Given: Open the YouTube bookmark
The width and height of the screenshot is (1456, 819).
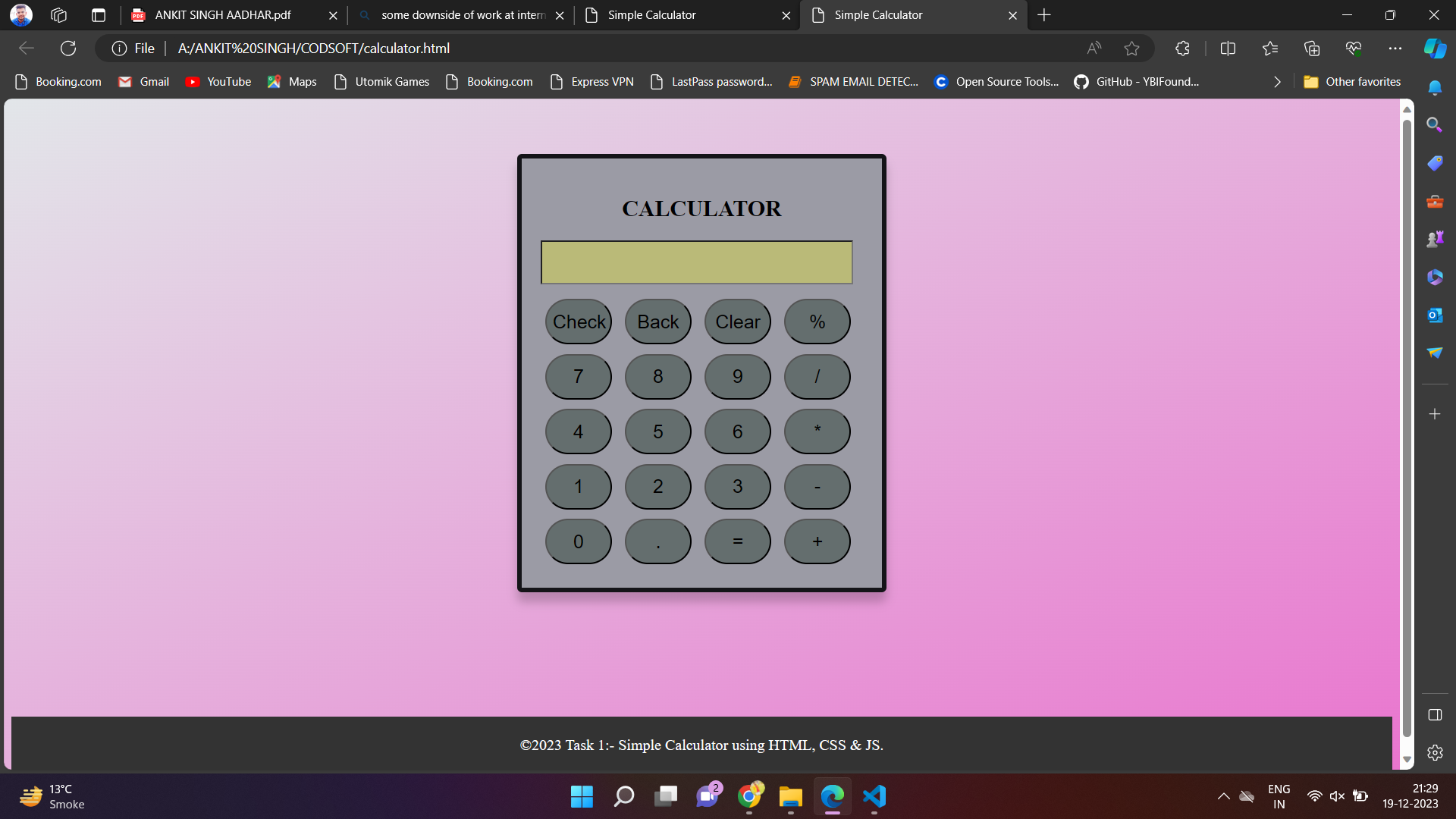Looking at the screenshot, I should point(218,81).
